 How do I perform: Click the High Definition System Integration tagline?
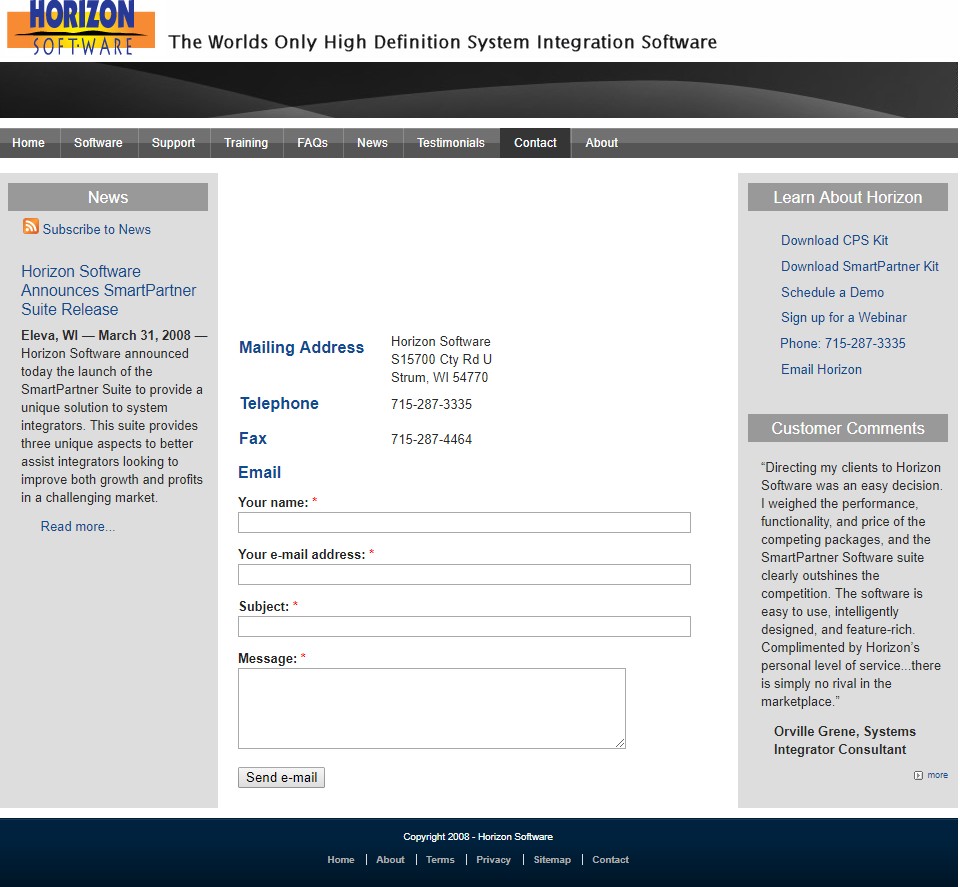click(443, 42)
